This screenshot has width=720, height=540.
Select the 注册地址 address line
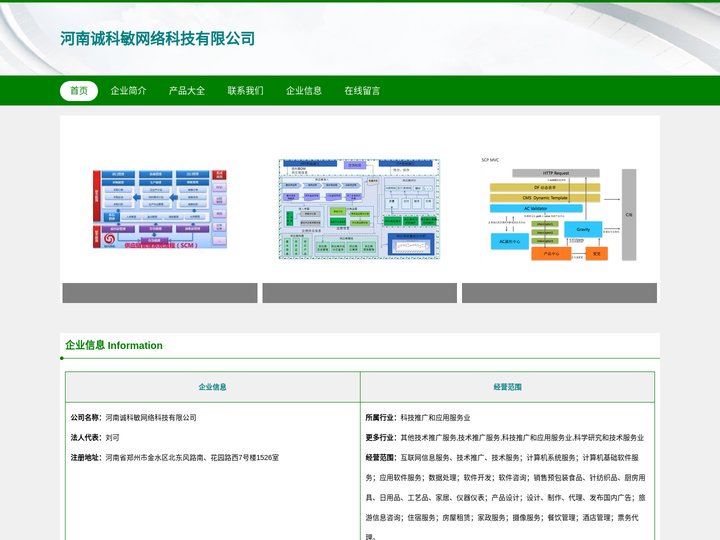(174, 457)
